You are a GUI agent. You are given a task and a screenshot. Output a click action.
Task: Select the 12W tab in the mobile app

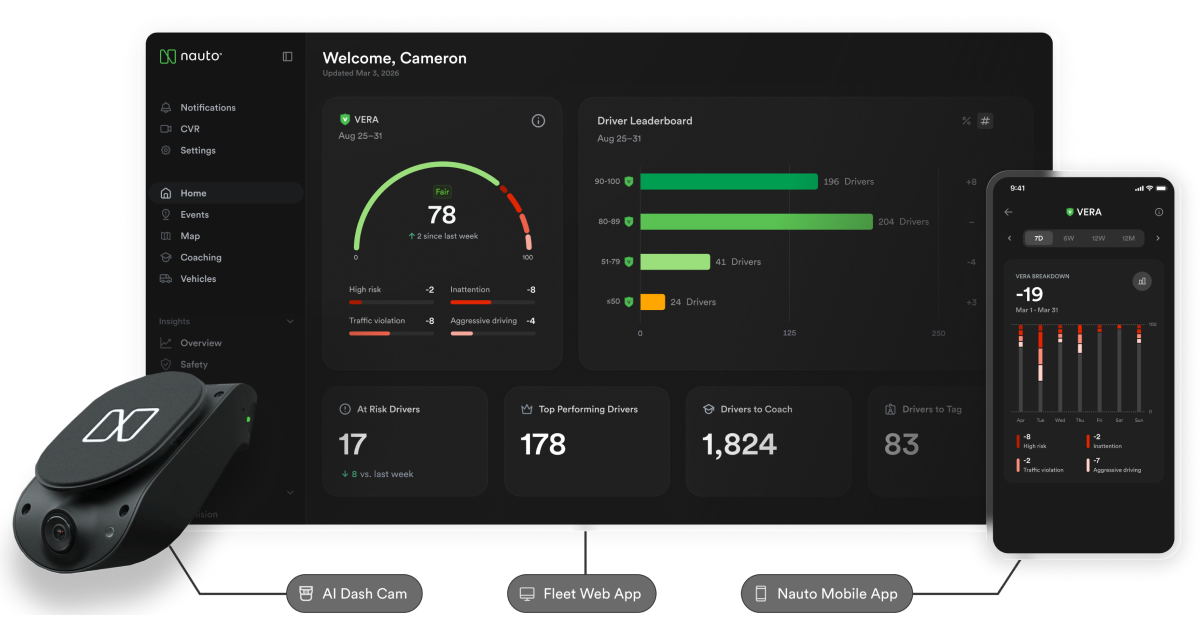tap(1099, 238)
